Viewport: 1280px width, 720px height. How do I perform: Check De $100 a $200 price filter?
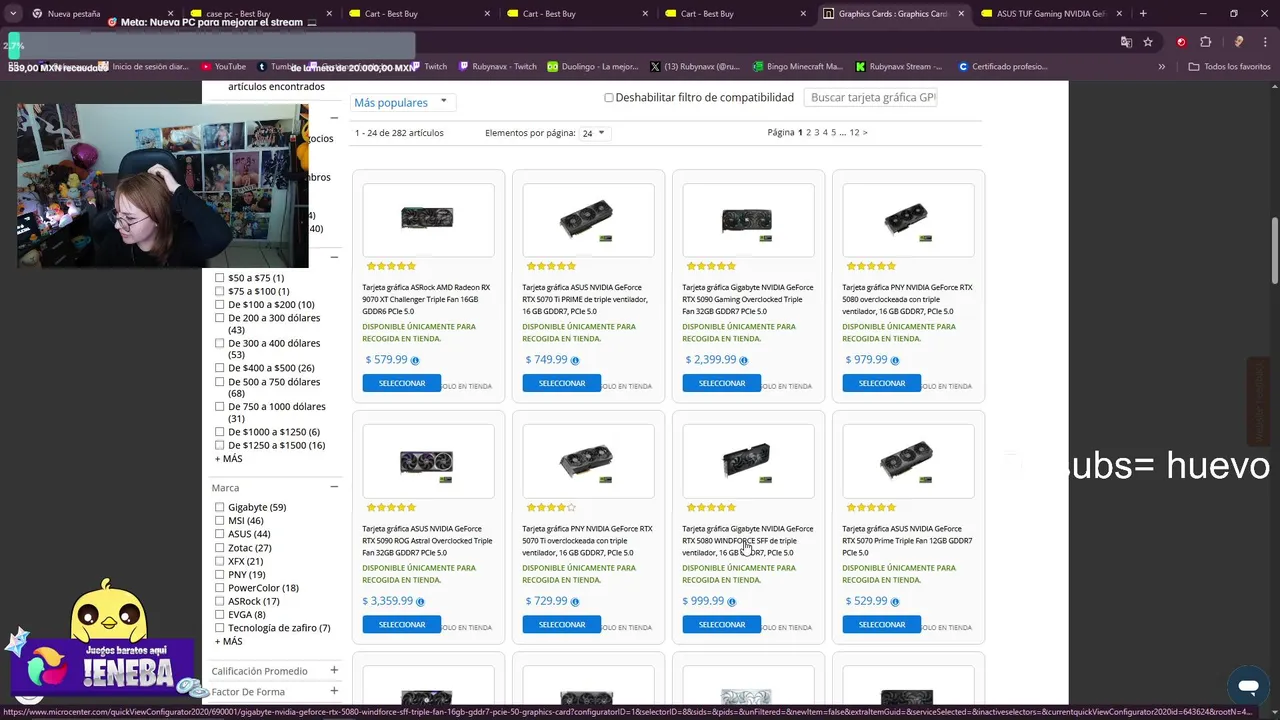pos(220,305)
